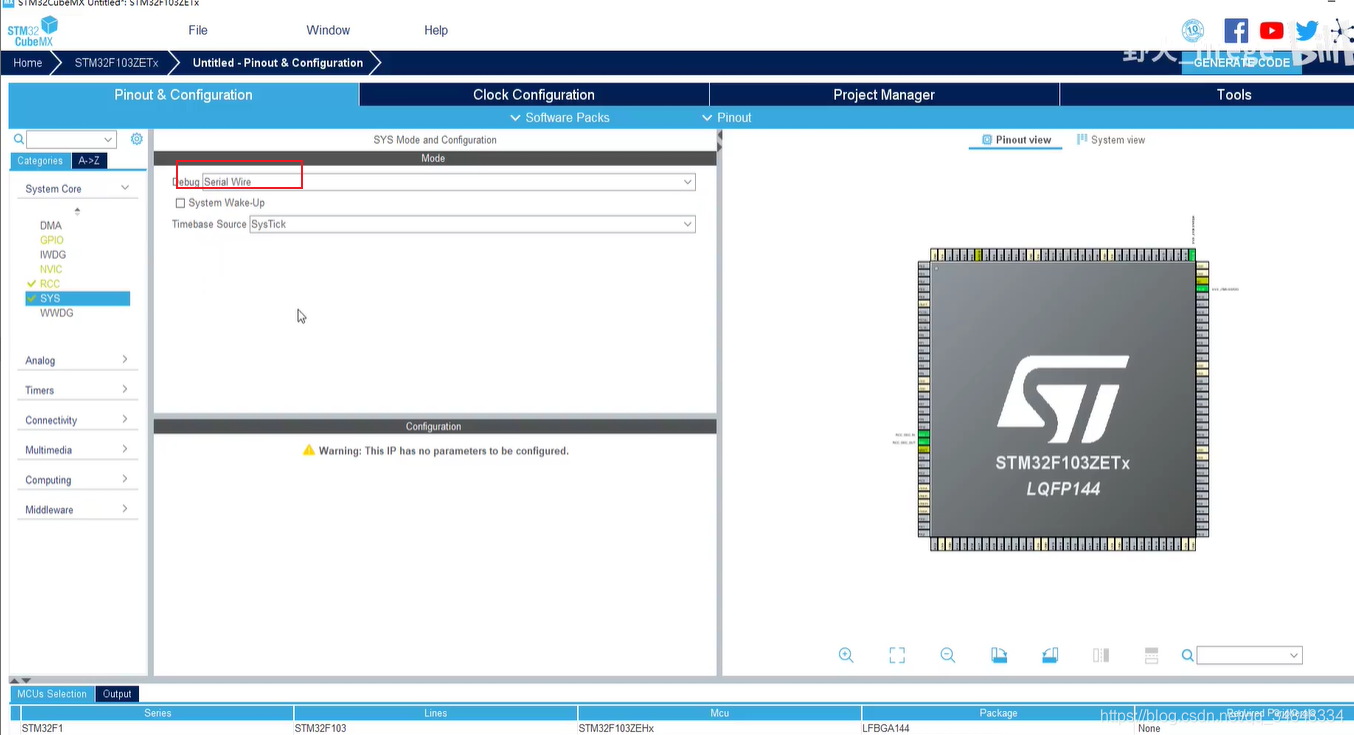Switch to Categories tab
This screenshot has height=735, width=1354.
point(40,161)
